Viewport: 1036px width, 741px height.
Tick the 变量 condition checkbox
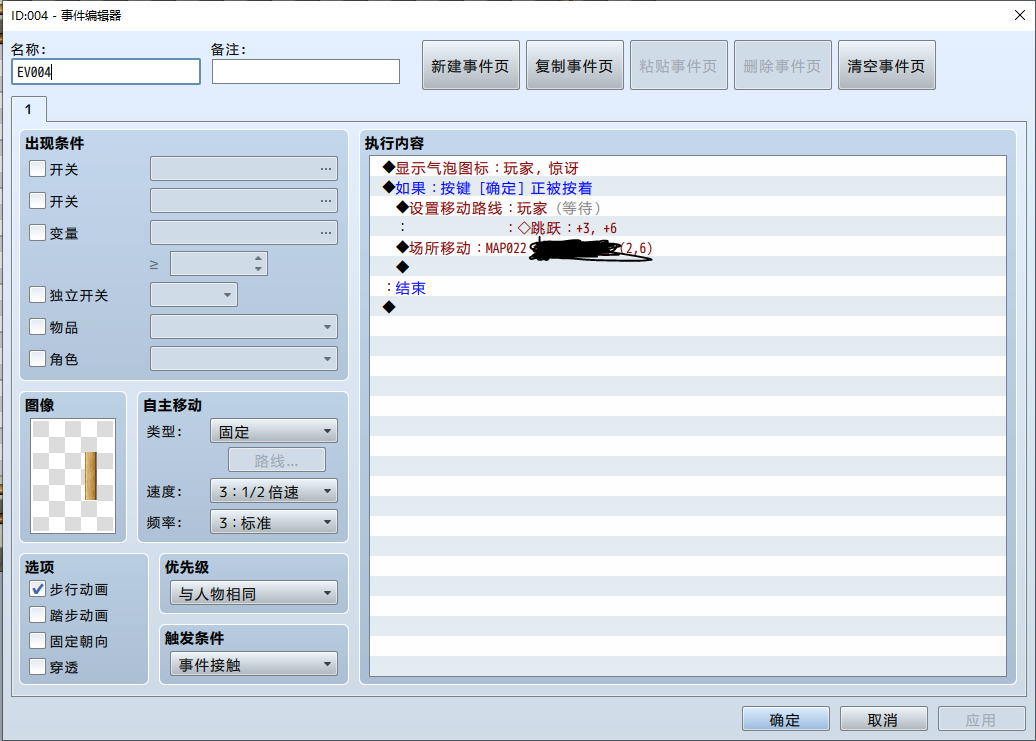pos(38,232)
